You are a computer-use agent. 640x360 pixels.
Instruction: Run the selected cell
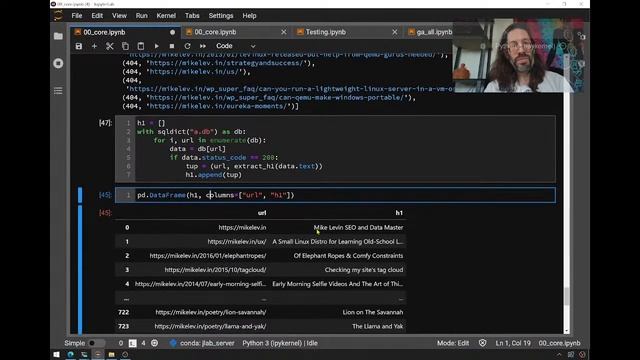156,46
